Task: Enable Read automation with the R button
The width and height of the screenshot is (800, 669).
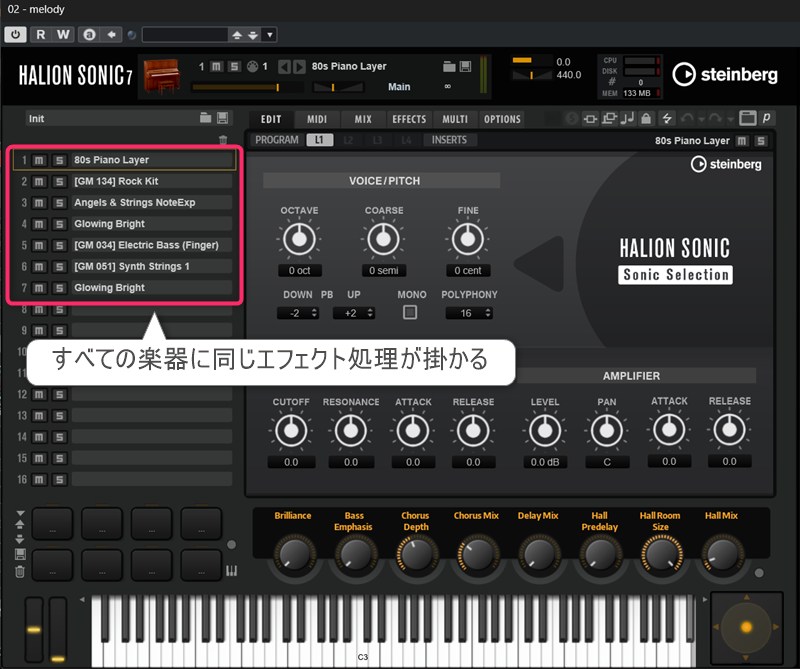Action: coord(41,34)
